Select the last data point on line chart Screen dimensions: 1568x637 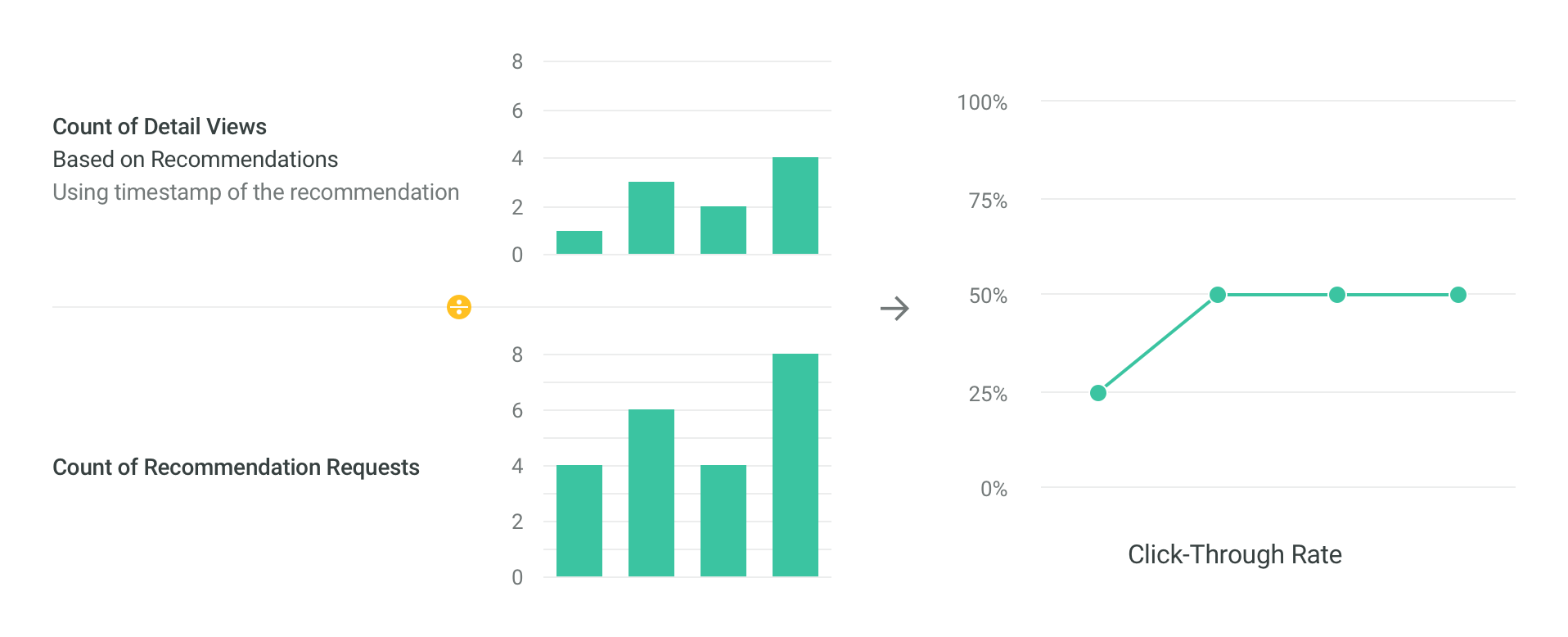pos(1458,295)
